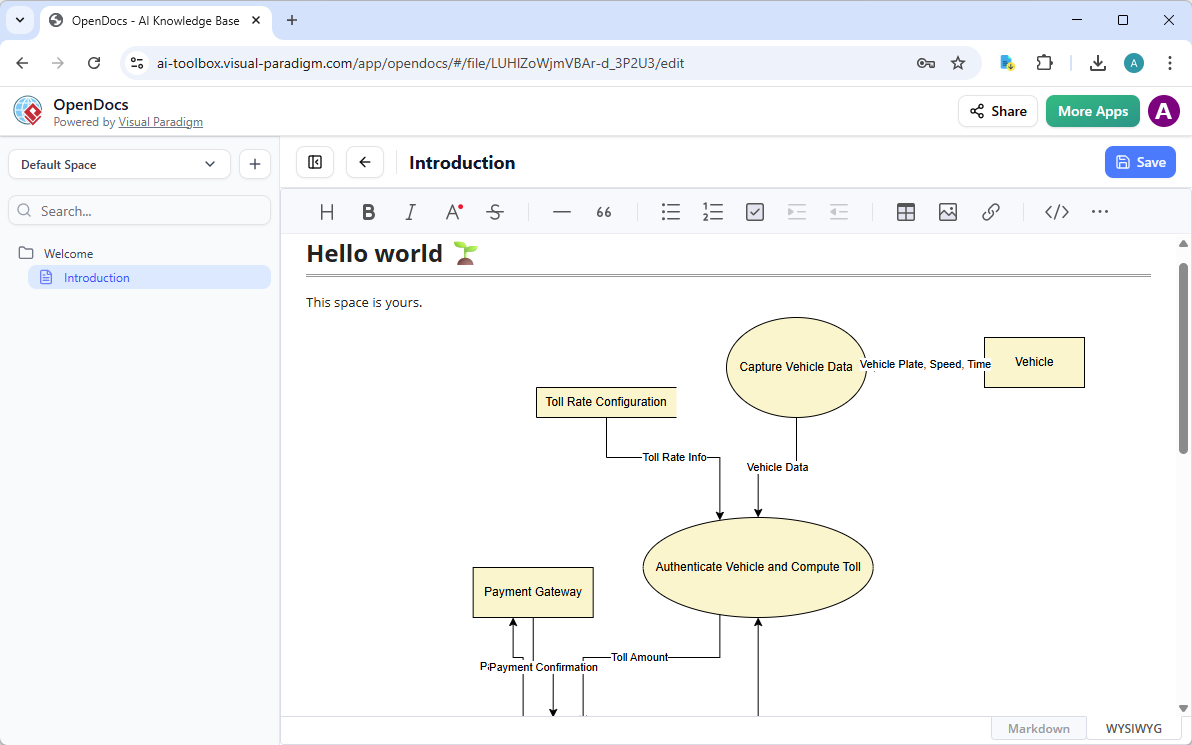
Task: Select the Introduction page in sidebar
Action: point(97,277)
